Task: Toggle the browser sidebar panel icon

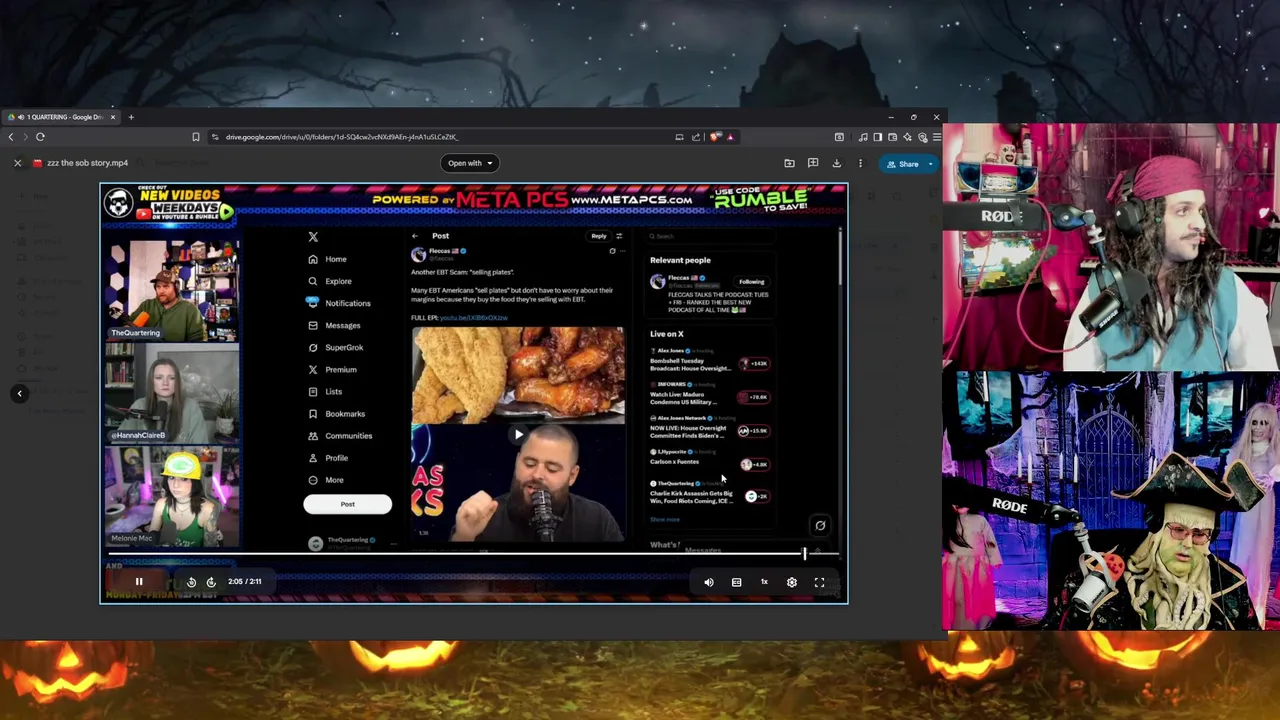Action: [878, 137]
